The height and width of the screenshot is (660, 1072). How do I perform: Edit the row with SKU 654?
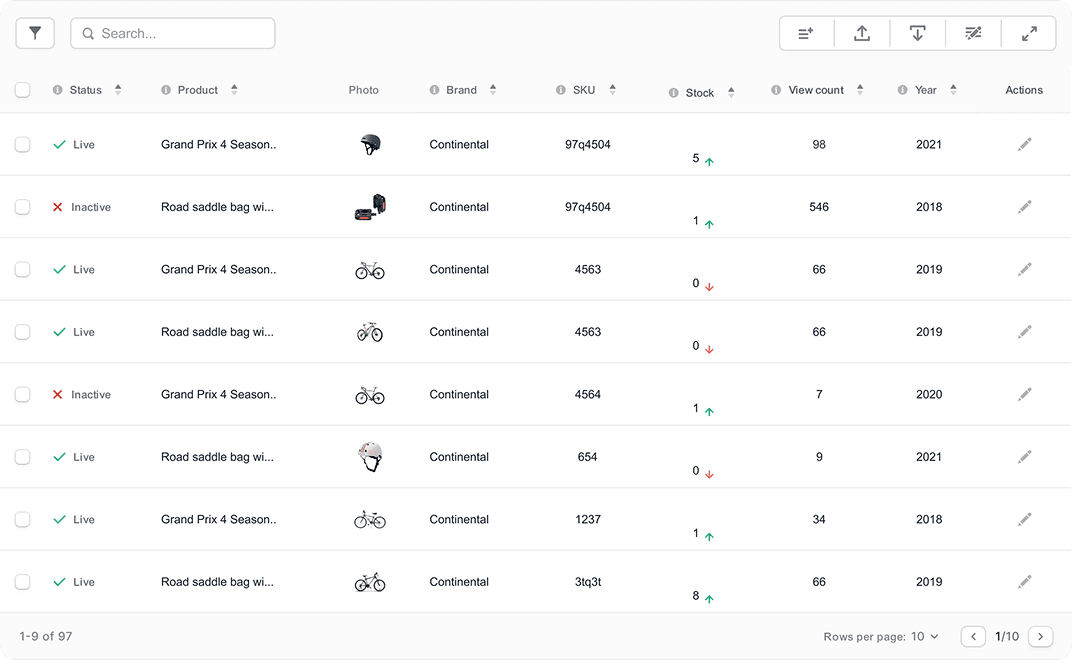(x=1024, y=457)
